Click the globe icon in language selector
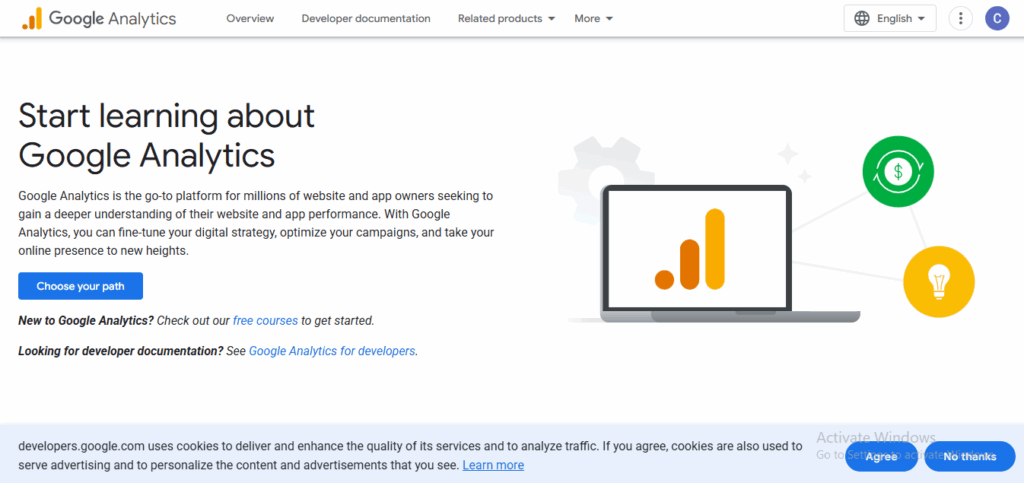 pos(862,18)
